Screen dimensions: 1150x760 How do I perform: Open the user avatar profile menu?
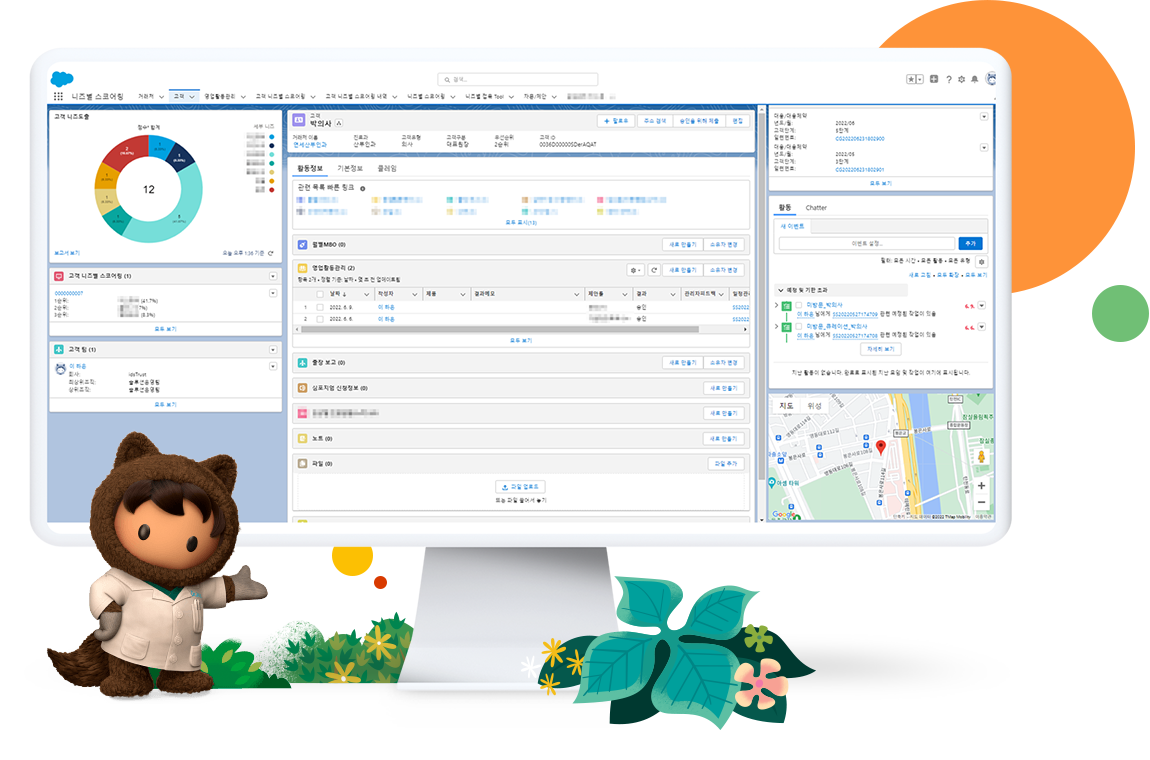(991, 78)
